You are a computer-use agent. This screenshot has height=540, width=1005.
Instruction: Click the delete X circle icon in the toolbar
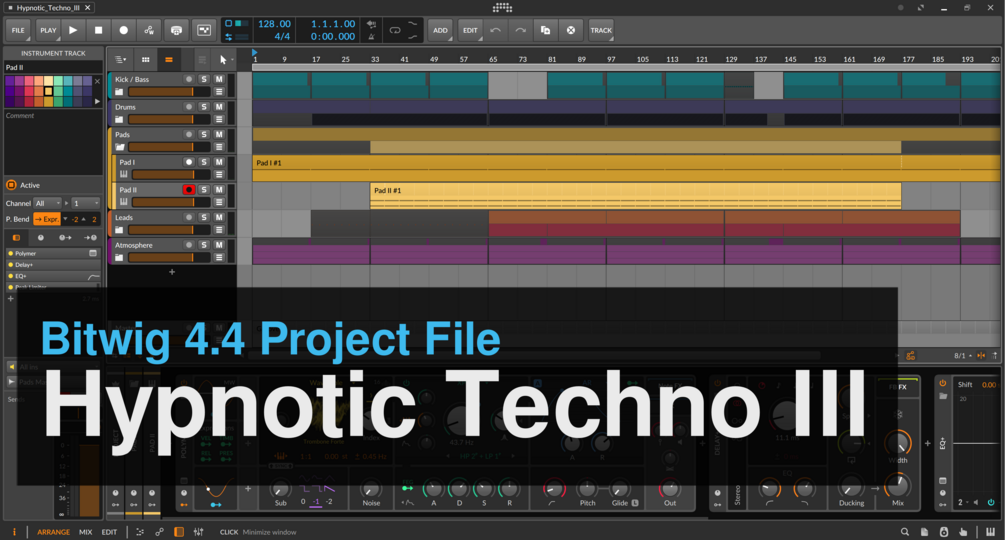570,30
